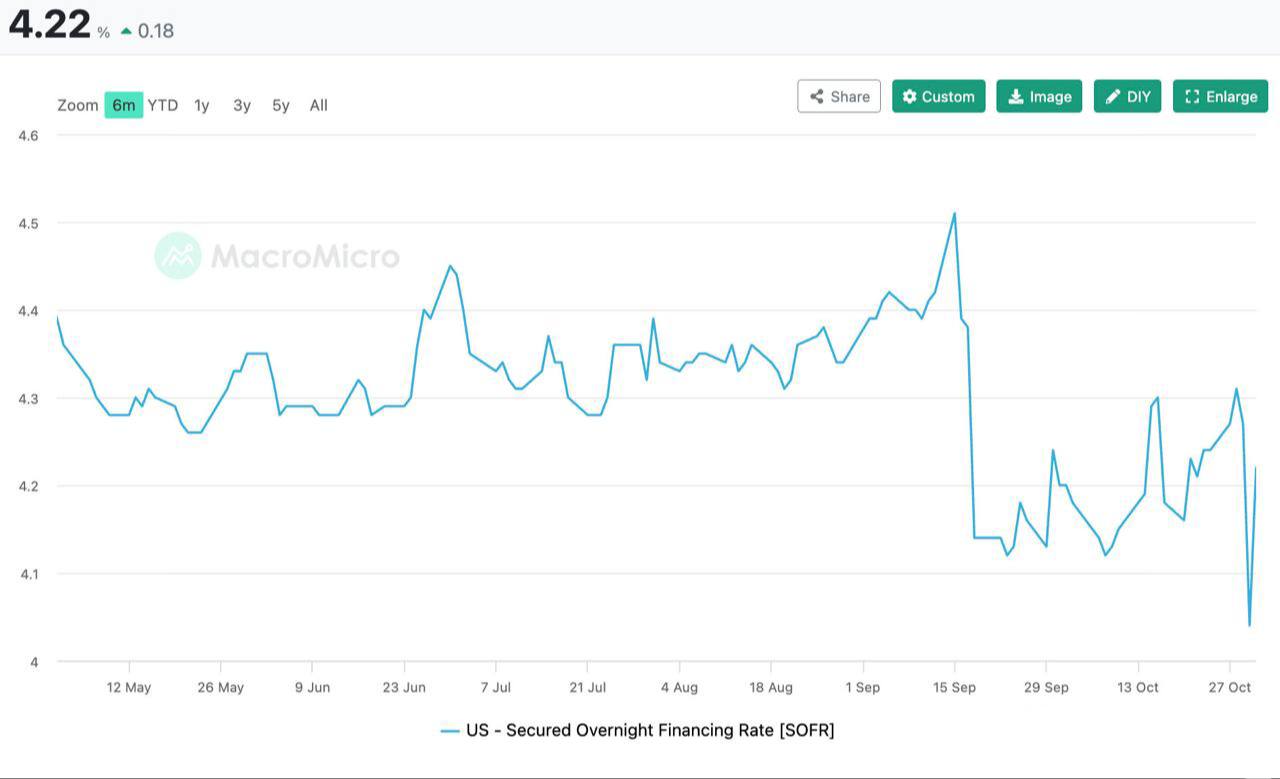Select the 1y zoom range

pos(202,105)
